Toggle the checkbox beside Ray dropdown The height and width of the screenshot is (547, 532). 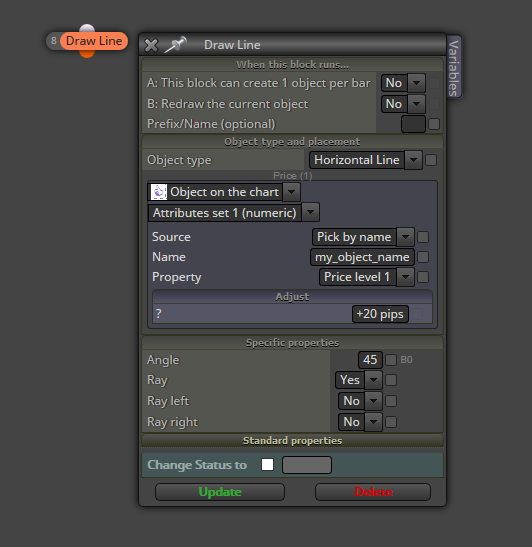point(391,380)
